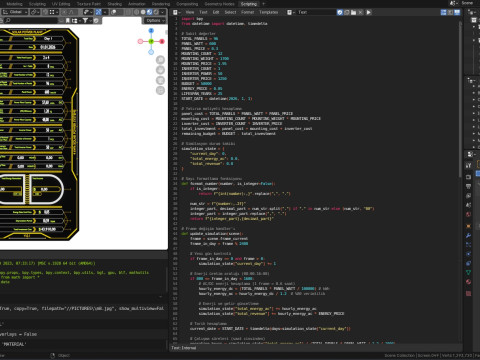Add a new workspace with plus button
Image resolution: width=480 pixels, height=360 pixels.
pyautogui.click(x=264, y=4)
